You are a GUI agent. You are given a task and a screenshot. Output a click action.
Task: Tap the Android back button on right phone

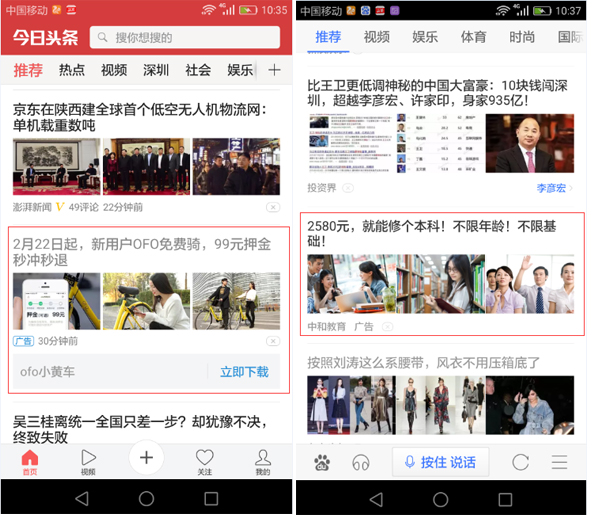(376, 499)
